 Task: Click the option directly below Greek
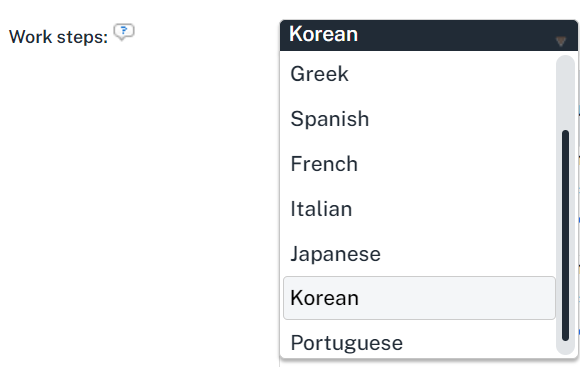point(419,119)
